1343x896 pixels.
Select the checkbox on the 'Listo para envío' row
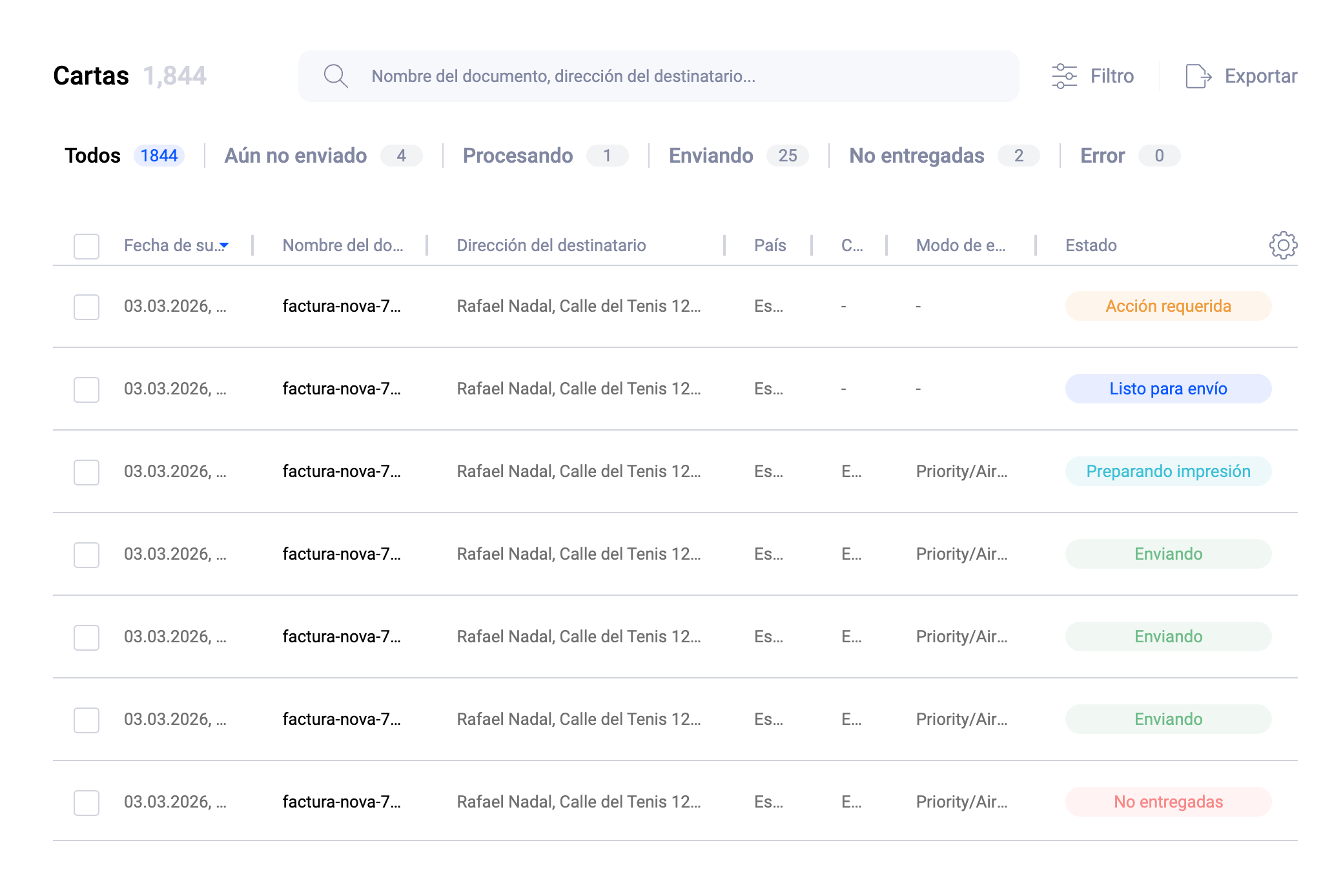pos(86,389)
